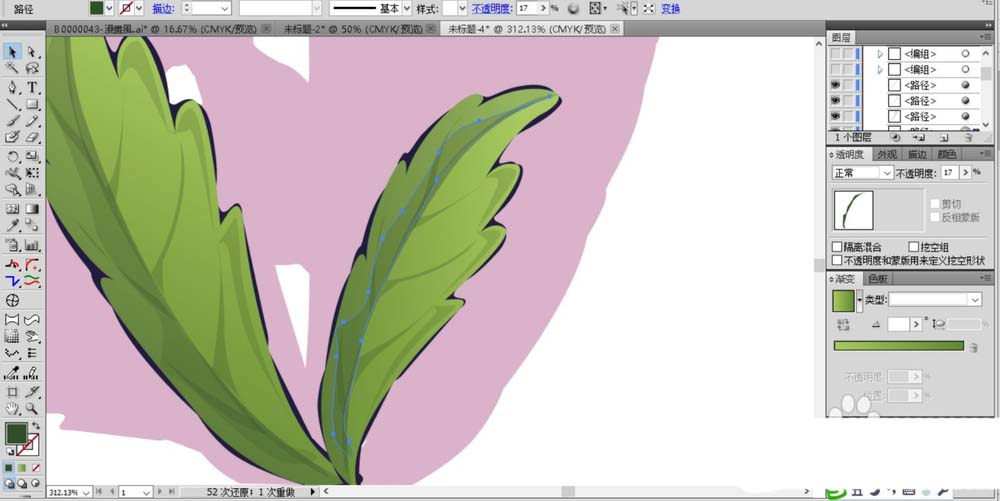Hide the first <路径> layer using its eye icon
The width and height of the screenshot is (1000, 501).
click(x=835, y=85)
